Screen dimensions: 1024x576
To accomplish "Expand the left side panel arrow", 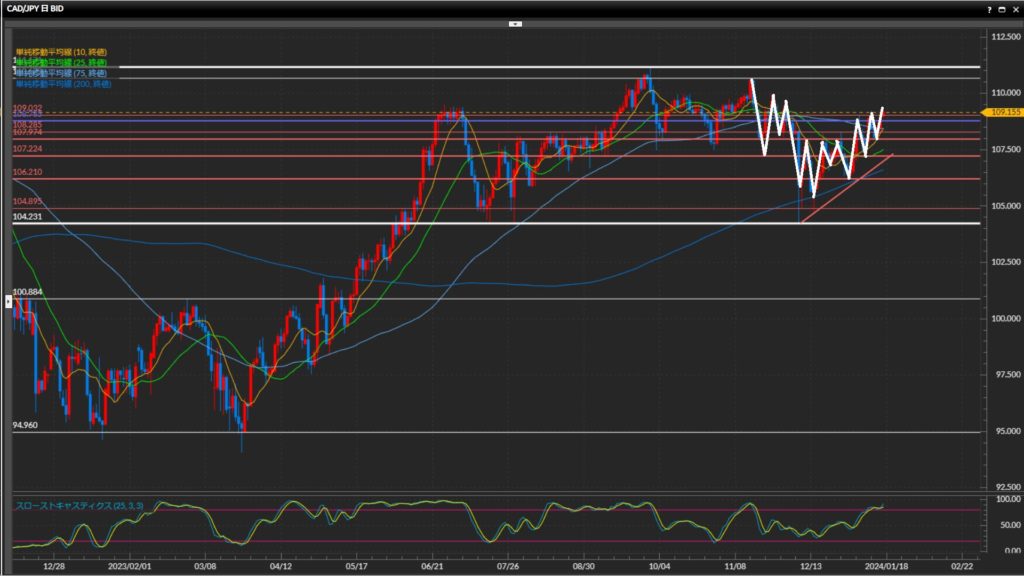I will pyautogui.click(x=9, y=301).
